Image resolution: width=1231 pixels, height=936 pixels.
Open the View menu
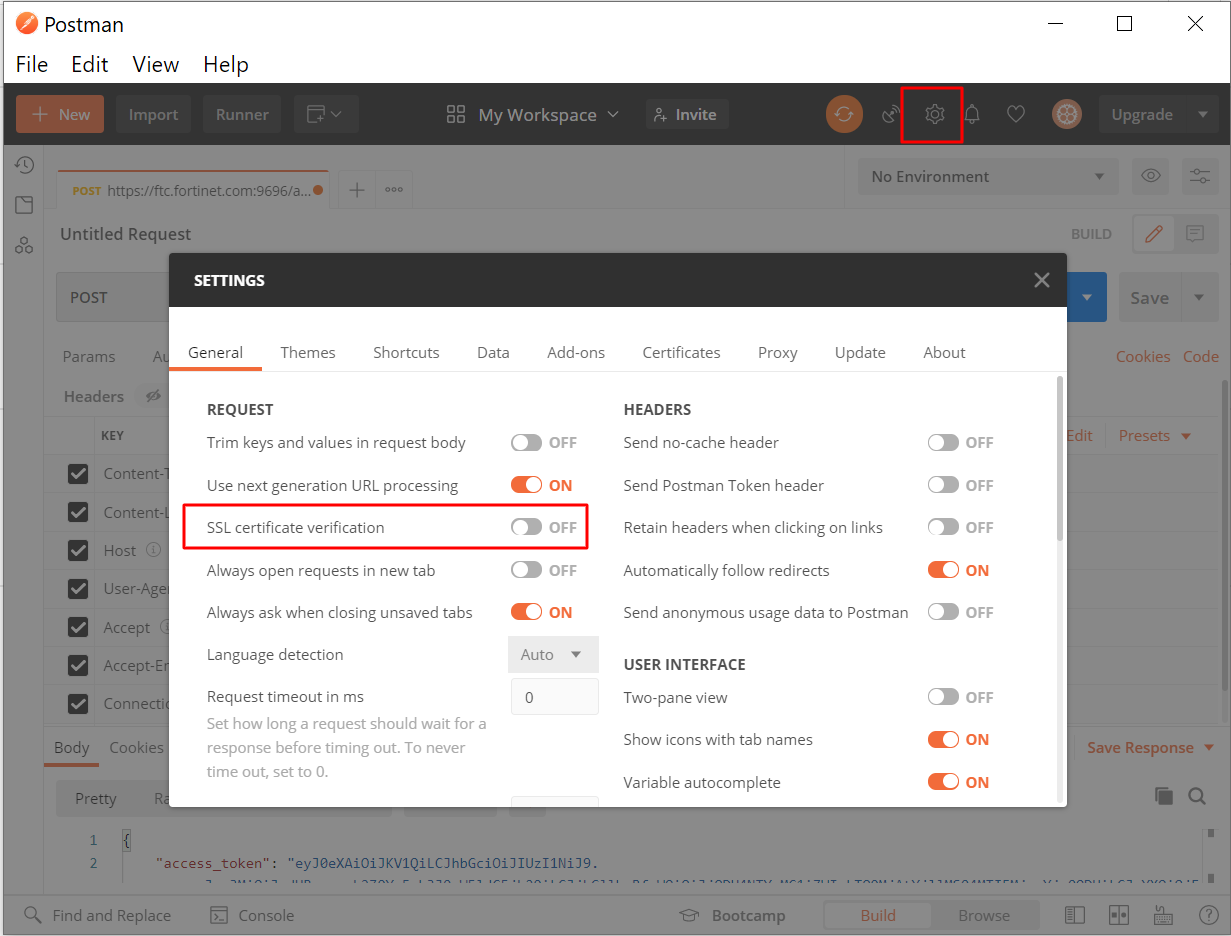pos(155,64)
